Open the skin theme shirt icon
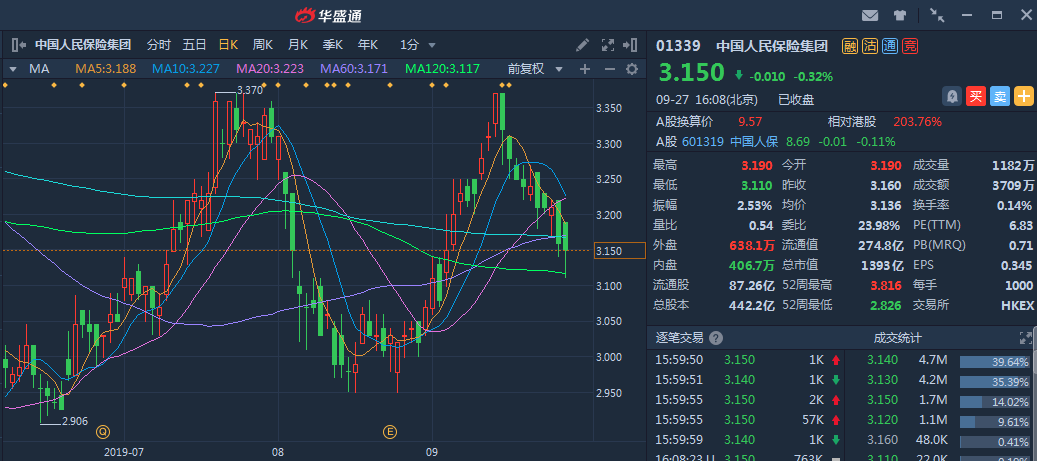This screenshot has height=461, width=1037. (900, 15)
